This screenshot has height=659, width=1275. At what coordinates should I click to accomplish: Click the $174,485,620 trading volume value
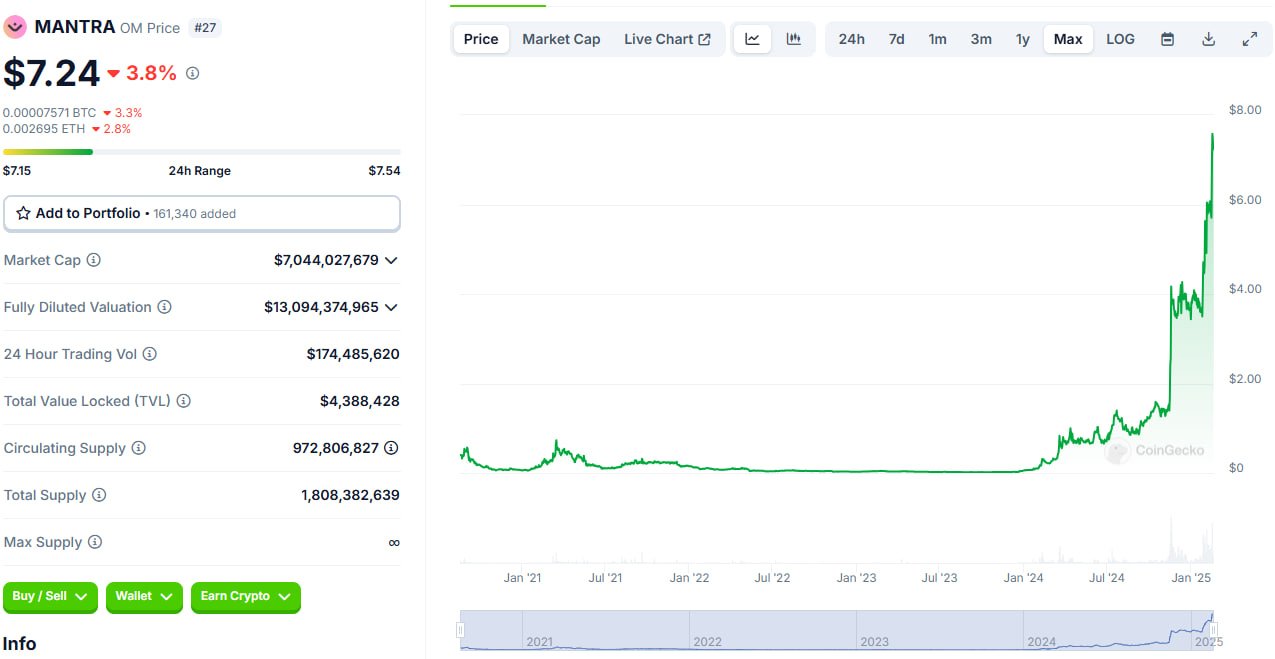click(x=353, y=354)
